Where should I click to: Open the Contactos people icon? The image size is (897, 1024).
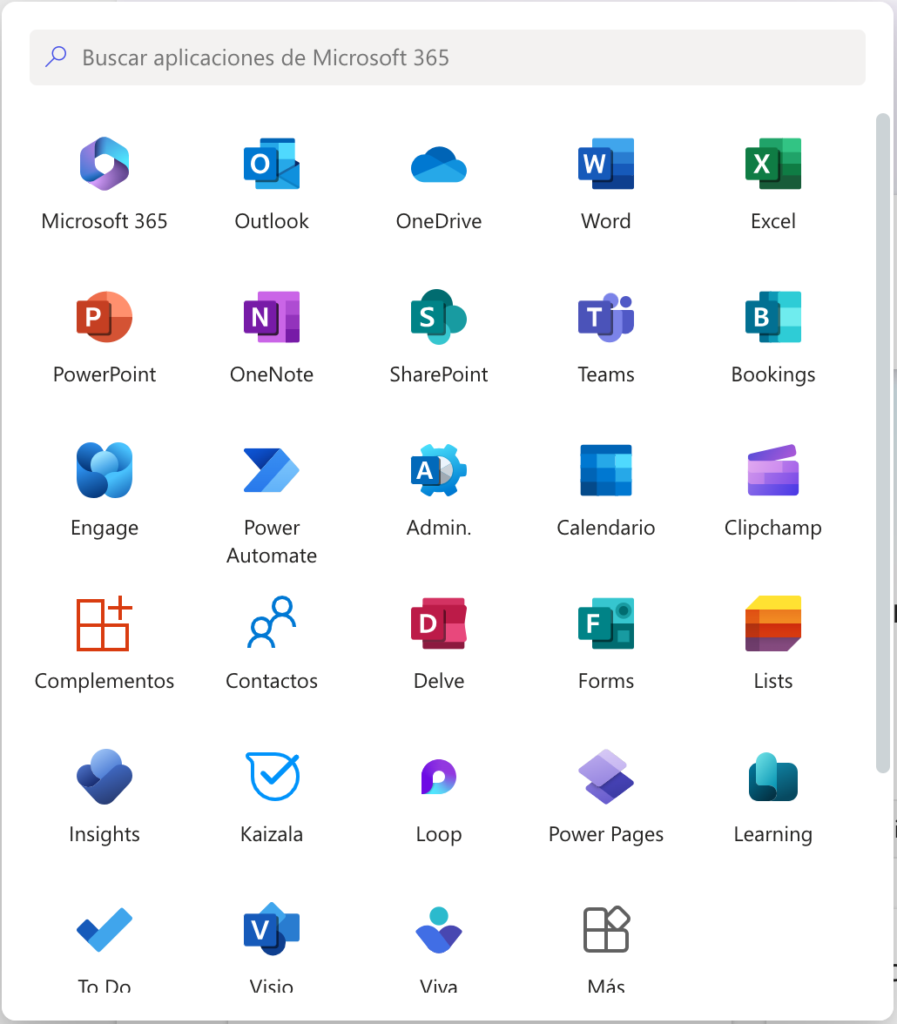[x=272, y=622]
